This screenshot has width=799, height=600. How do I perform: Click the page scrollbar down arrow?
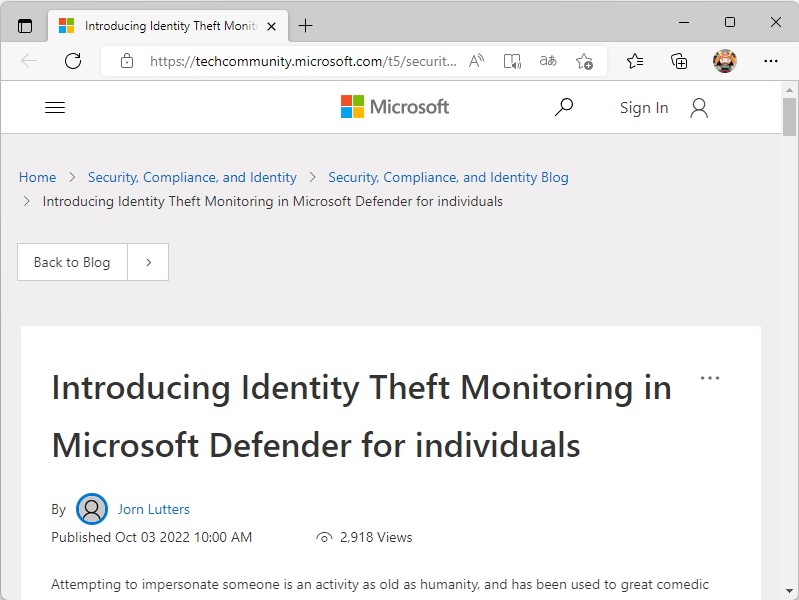789,591
